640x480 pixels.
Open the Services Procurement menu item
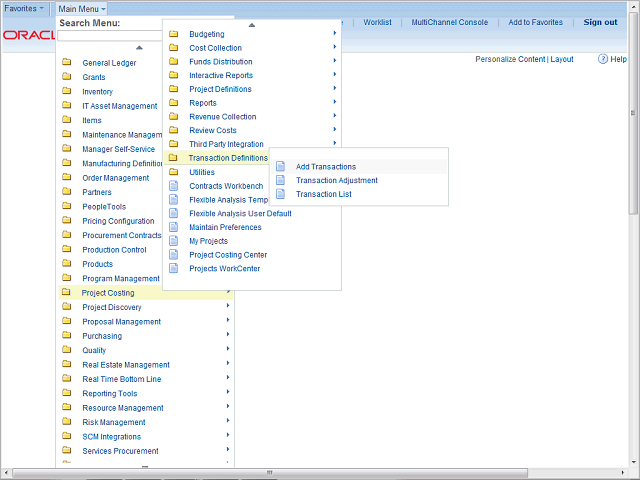(x=120, y=451)
